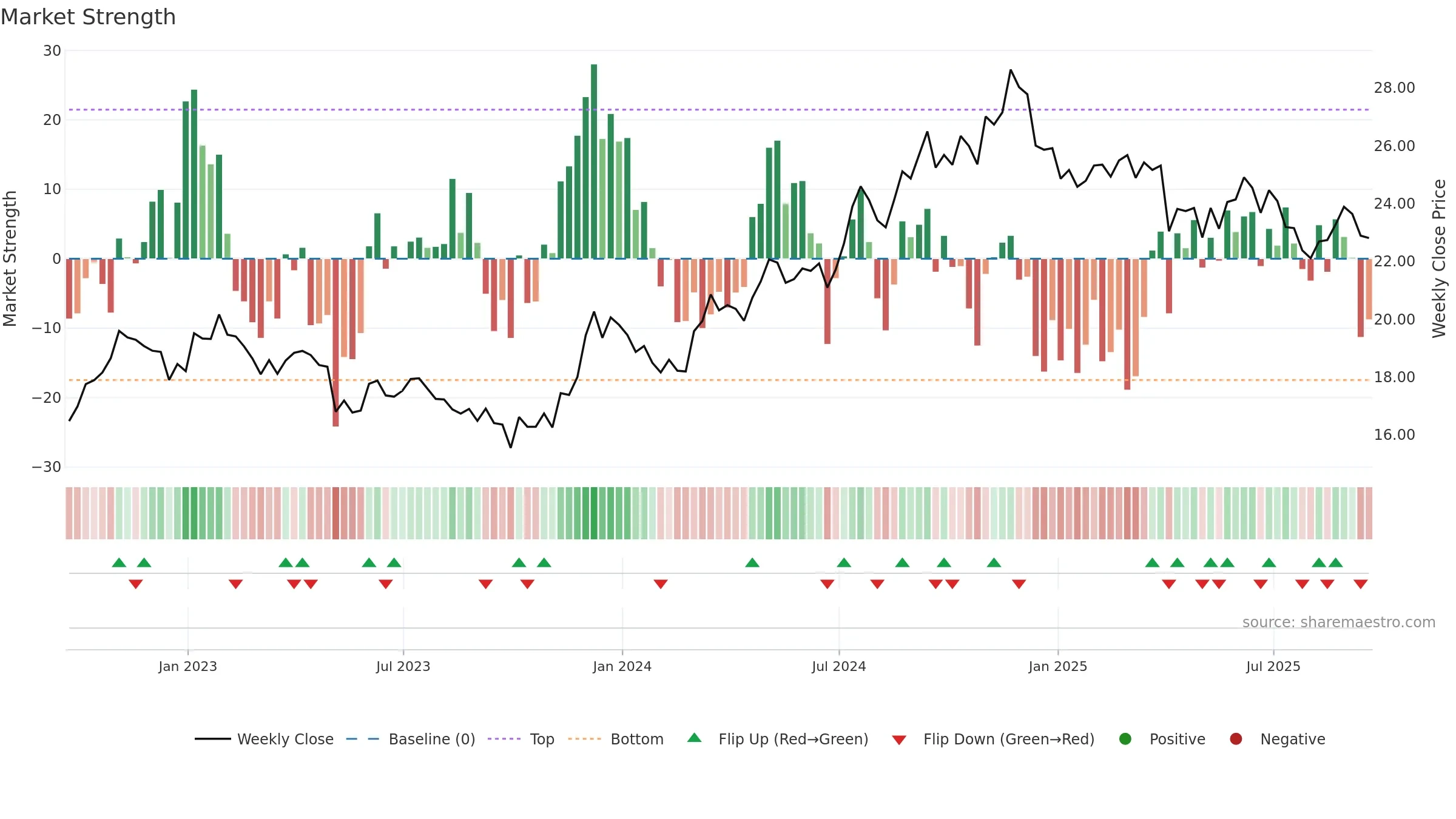The height and width of the screenshot is (819, 1456).
Task: Toggle the Top legend entry
Action: (521, 739)
